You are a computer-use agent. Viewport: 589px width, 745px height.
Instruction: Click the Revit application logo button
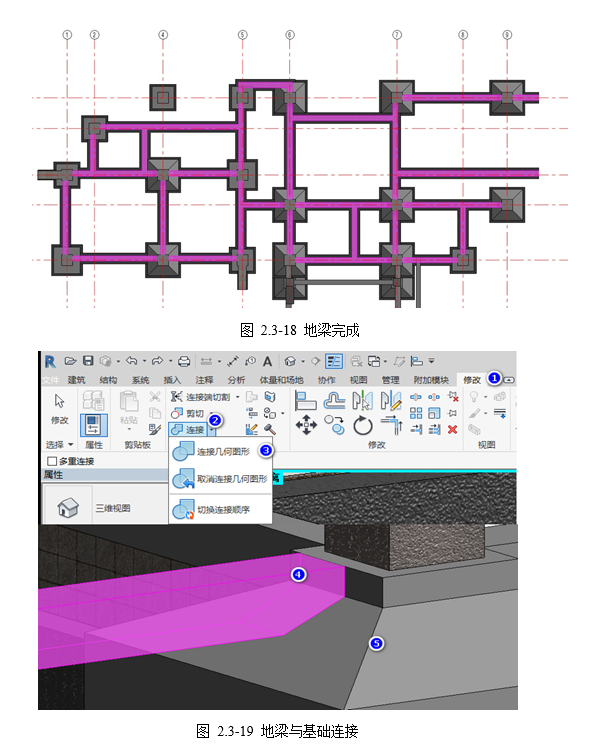pyautogui.click(x=50, y=362)
